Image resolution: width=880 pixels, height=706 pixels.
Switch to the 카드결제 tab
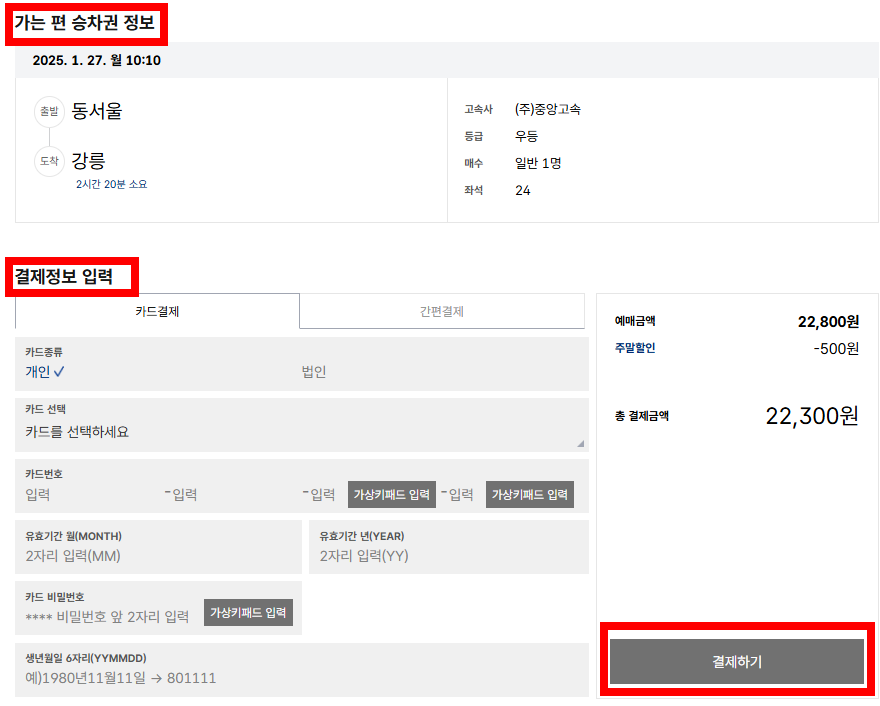pyautogui.click(x=157, y=311)
